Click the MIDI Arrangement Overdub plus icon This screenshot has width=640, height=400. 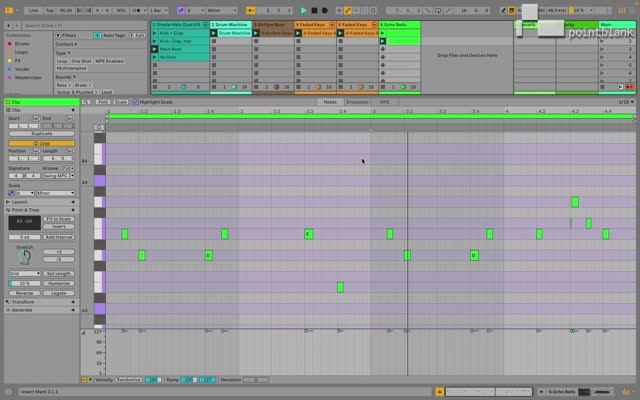pyautogui.click(x=339, y=10)
